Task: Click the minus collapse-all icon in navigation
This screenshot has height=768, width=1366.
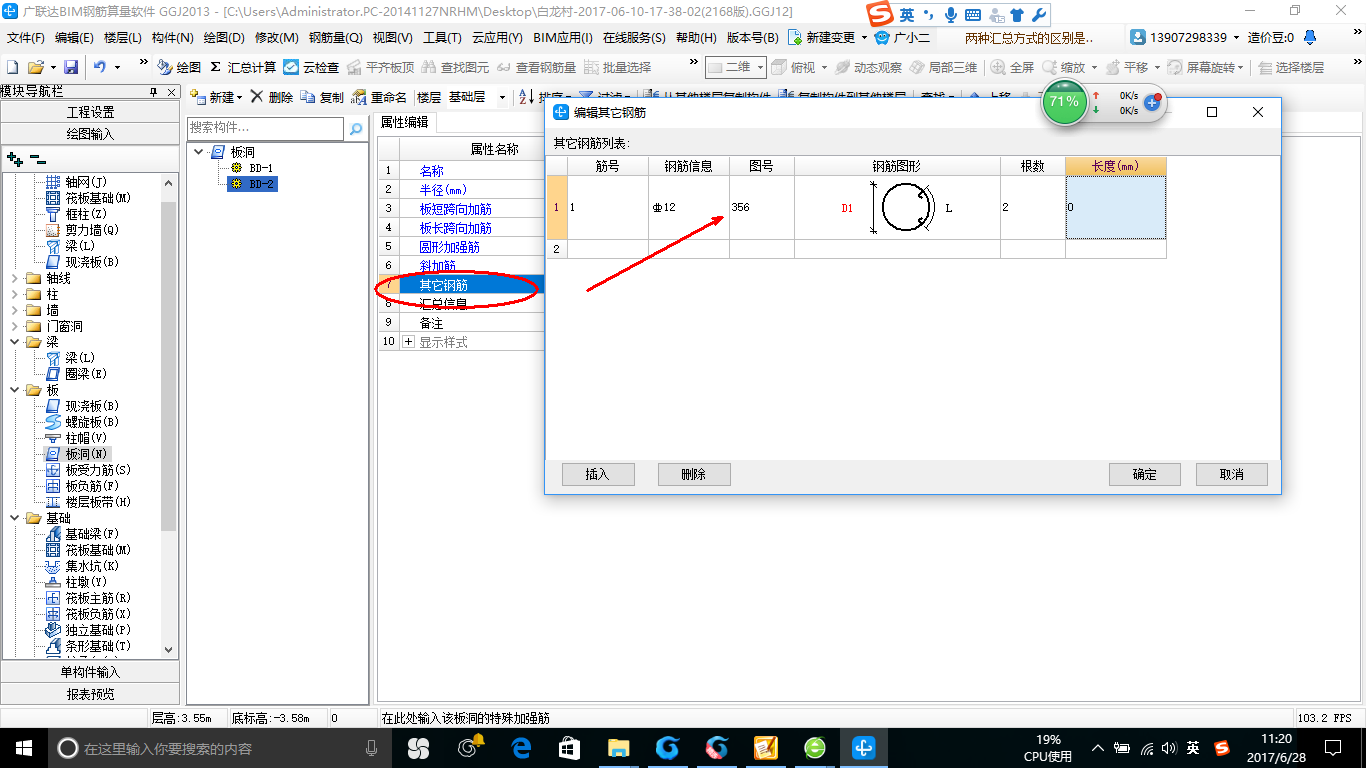Action: (x=38, y=158)
